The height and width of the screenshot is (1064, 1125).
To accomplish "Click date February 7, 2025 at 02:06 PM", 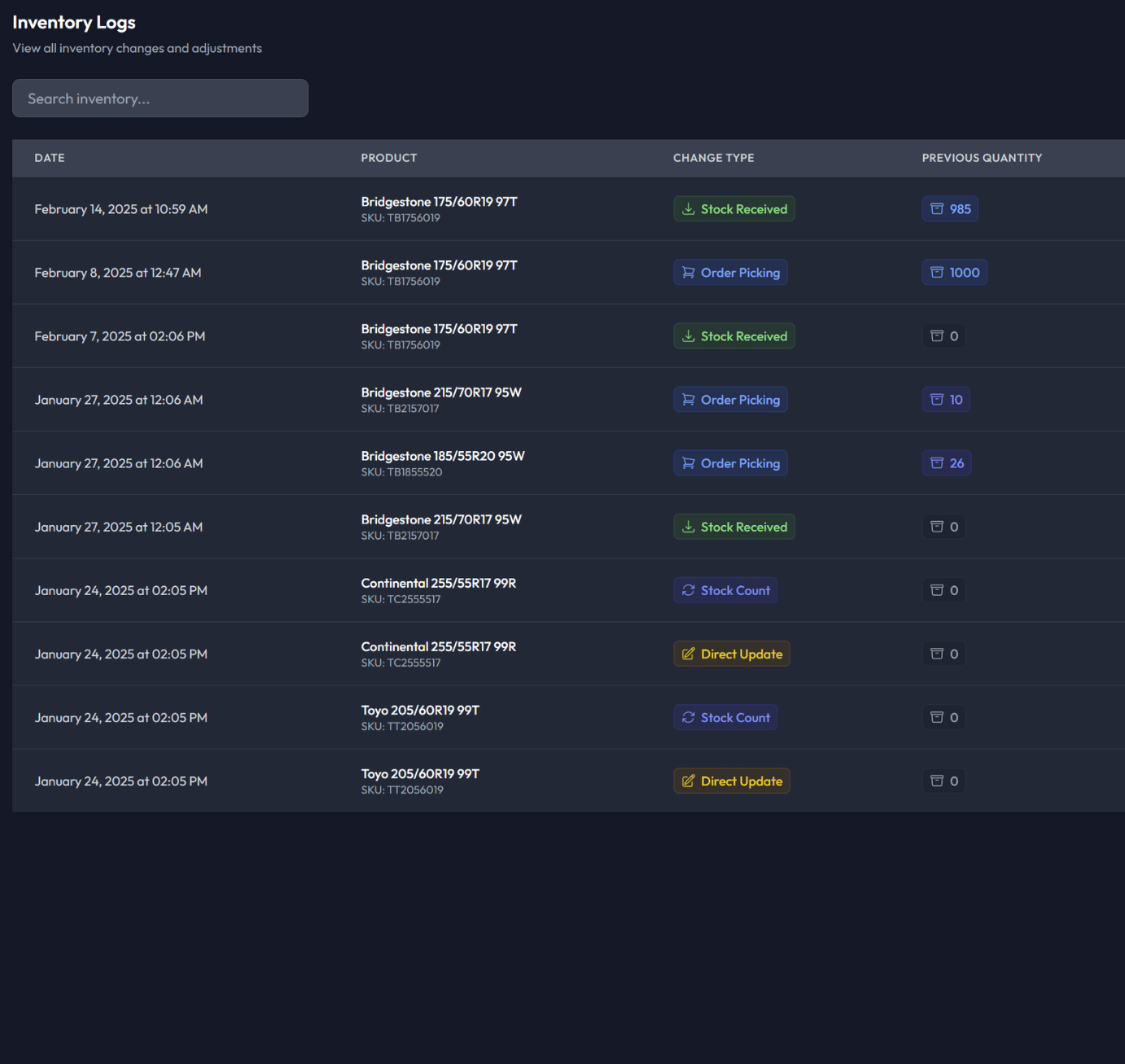I will pyautogui.click(x=120, y=336).
